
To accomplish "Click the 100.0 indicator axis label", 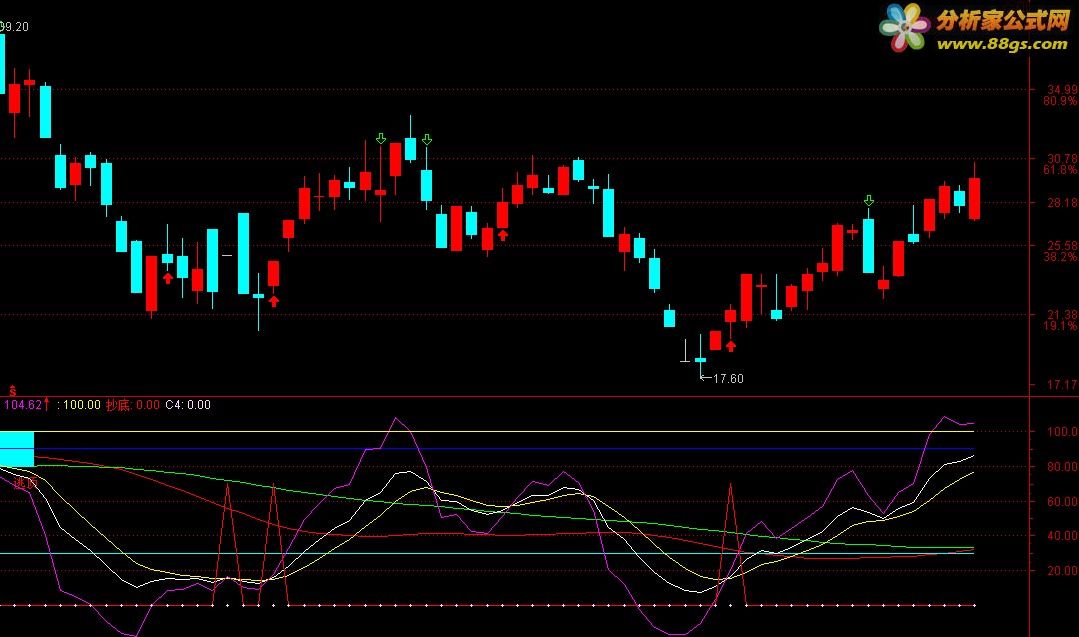I will [1062, 431].
